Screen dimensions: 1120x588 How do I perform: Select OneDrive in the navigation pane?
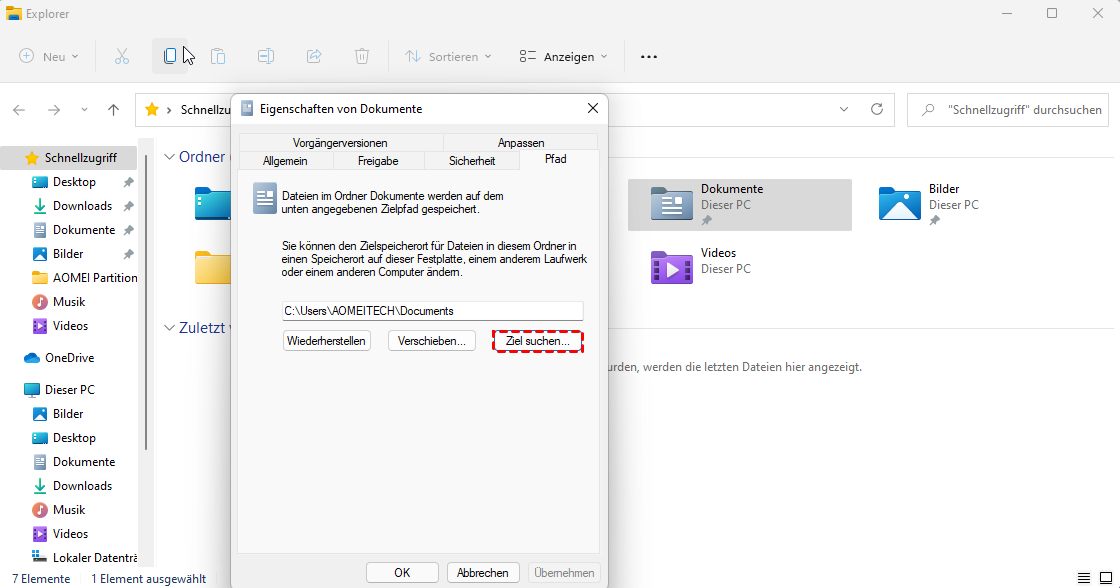coord(69,358)
